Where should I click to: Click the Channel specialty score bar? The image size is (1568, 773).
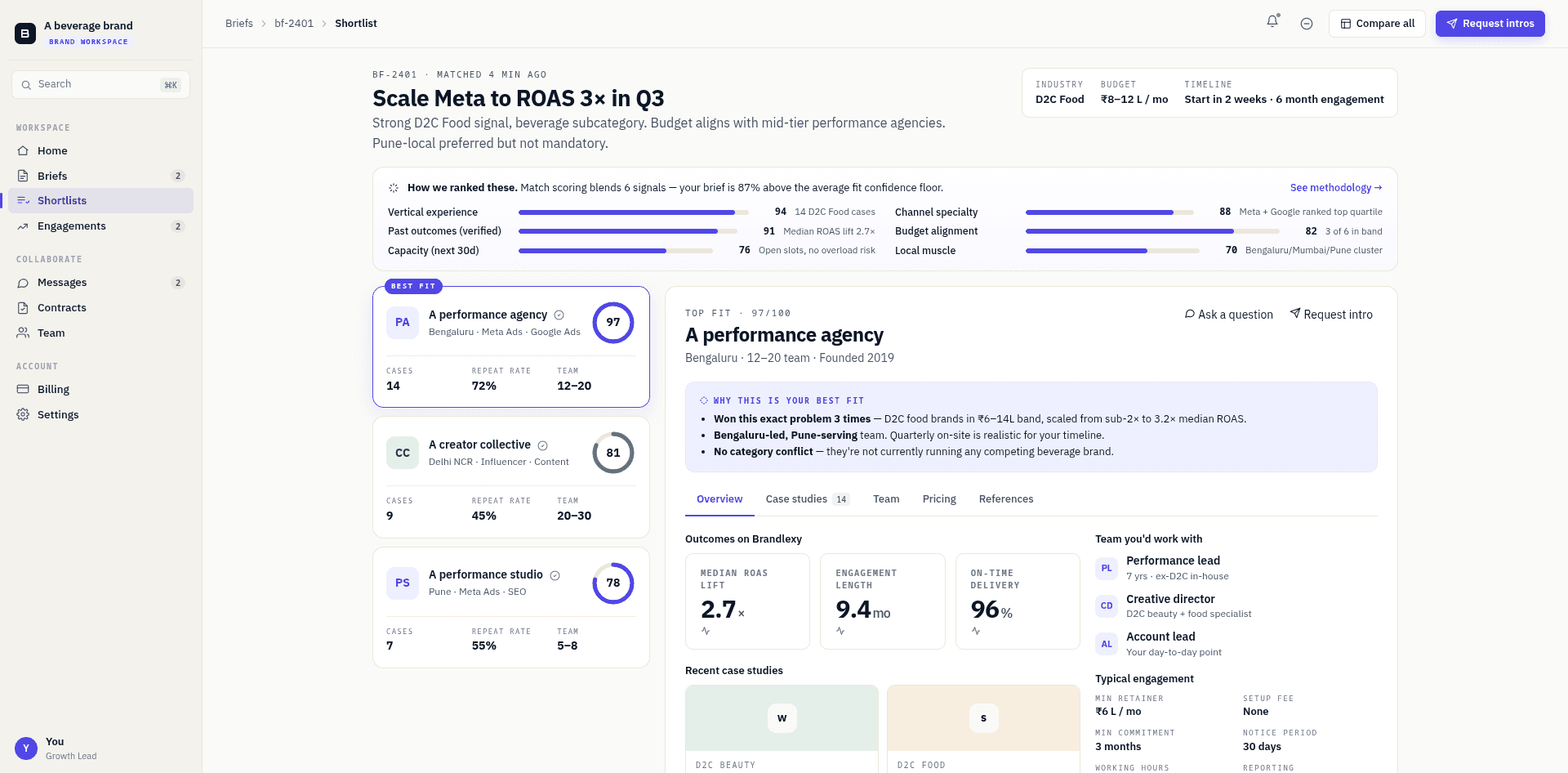pos(1110,212)
